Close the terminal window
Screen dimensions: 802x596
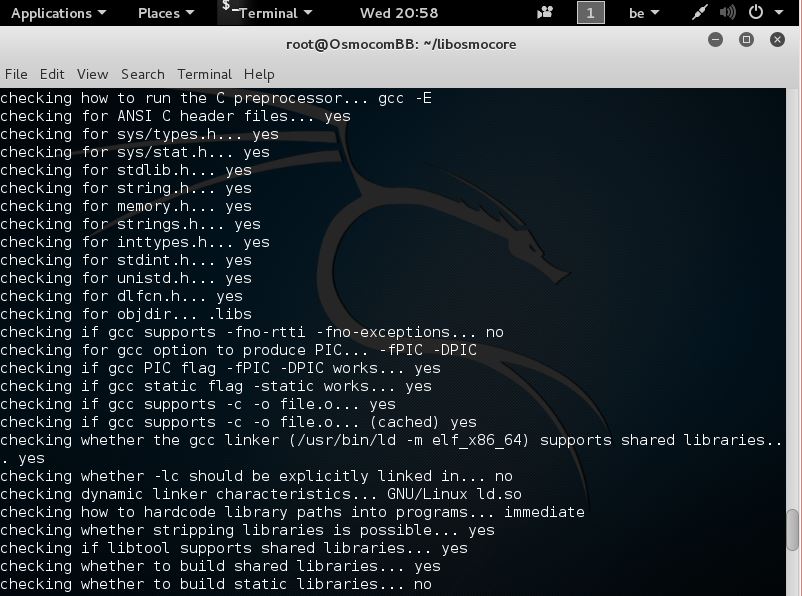(x=777, y=39)
